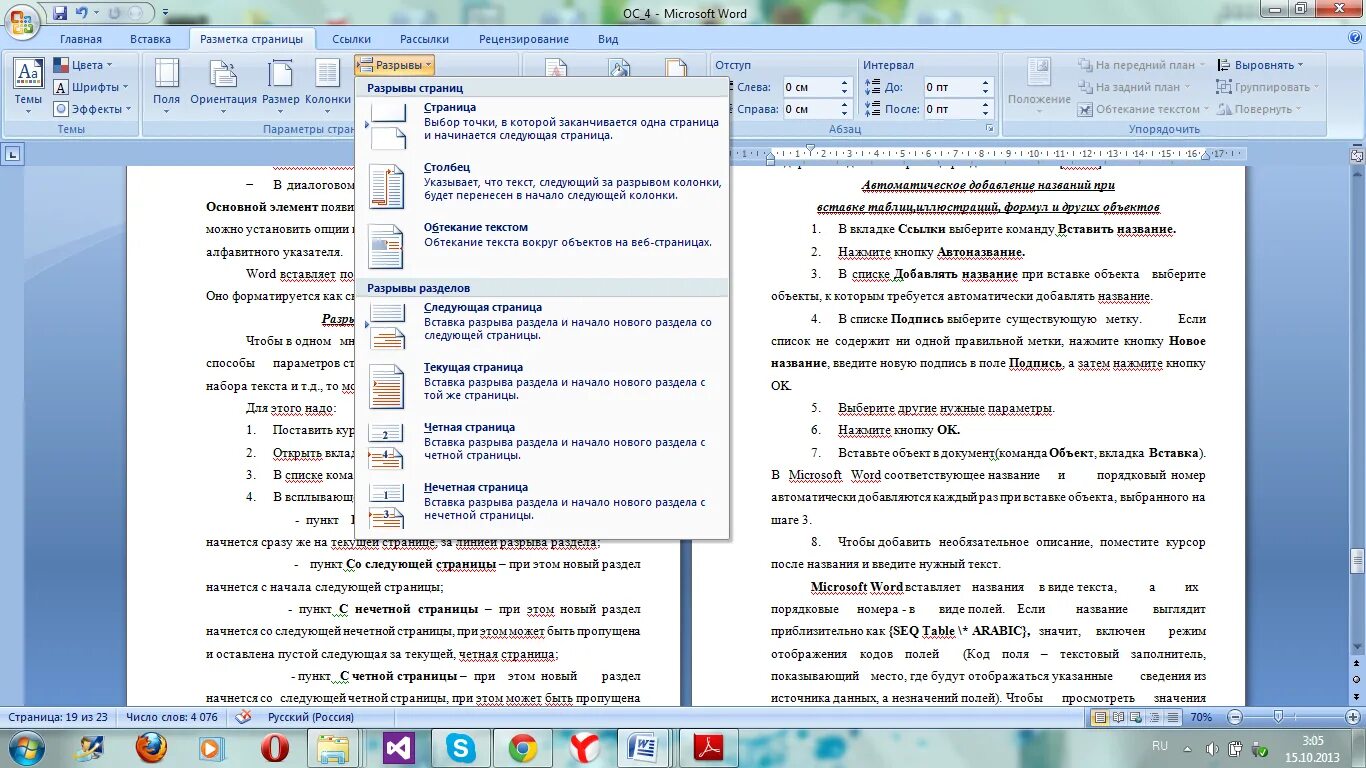The image size is (1366, 768).
Task: Open the Windows Start menu
Action: click(26, 748)
